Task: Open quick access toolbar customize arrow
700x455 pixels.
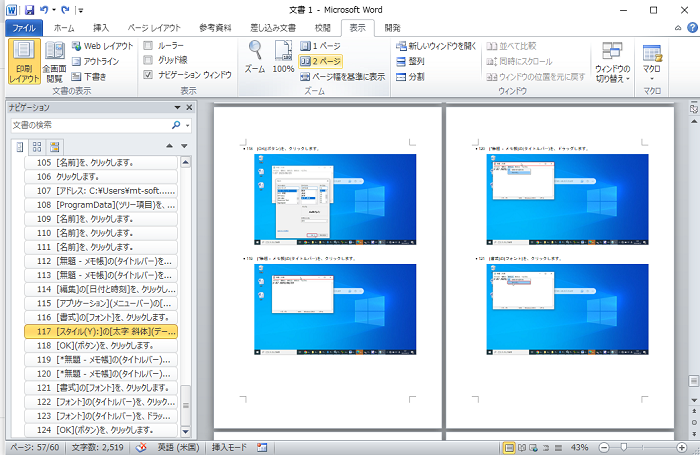Action: (x=80, y=10)
